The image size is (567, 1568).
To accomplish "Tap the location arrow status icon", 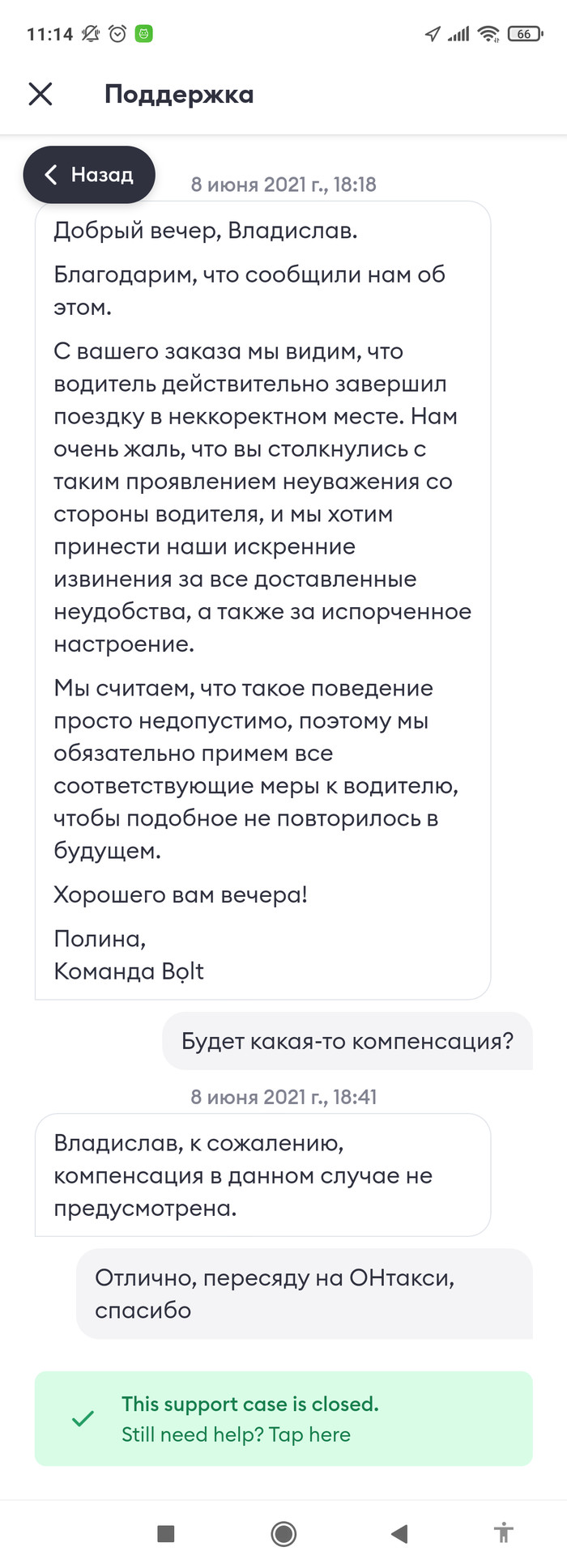I will coord(433,34).
